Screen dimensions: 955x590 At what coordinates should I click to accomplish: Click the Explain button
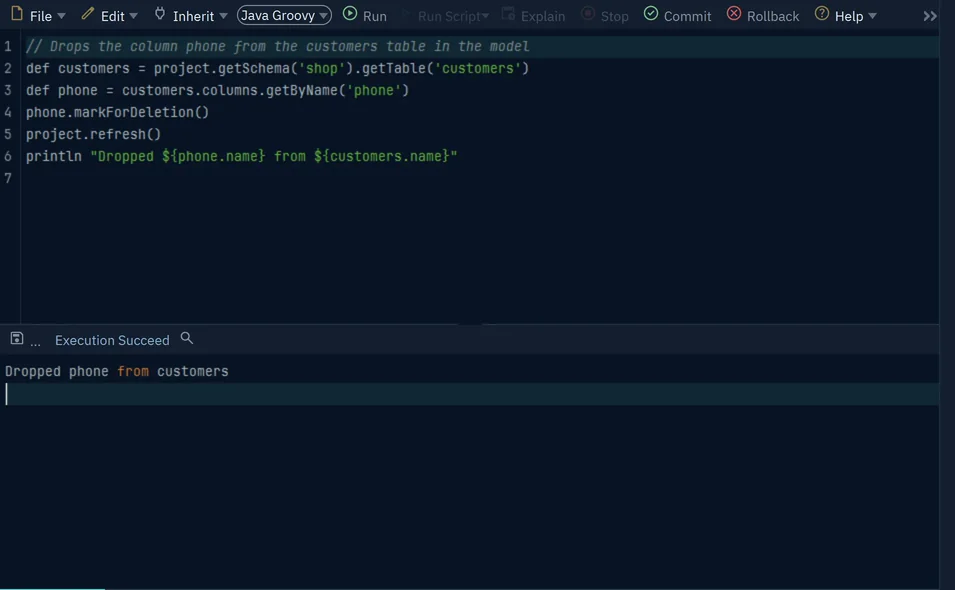534,16
